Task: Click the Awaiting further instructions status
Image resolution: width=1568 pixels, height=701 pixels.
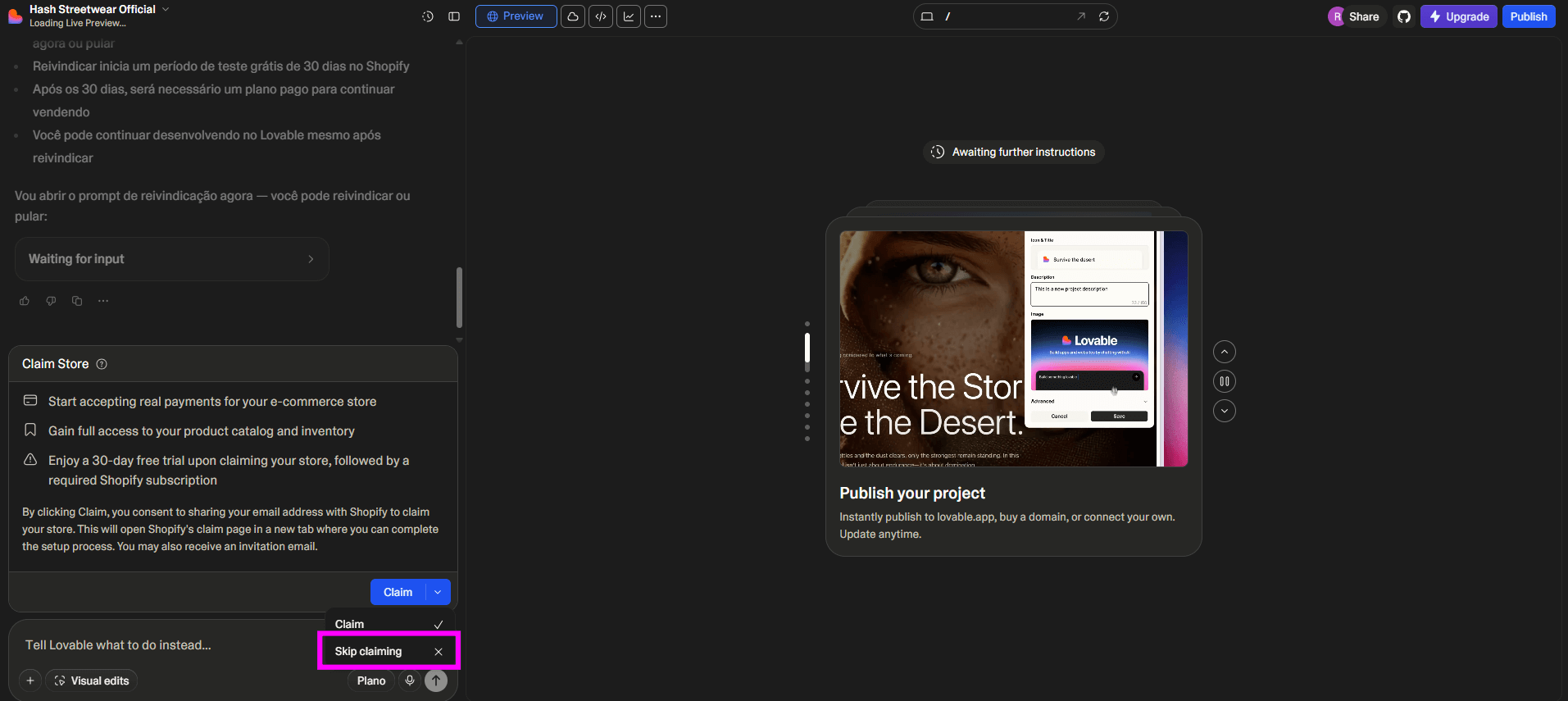Action: point(1014,152)
